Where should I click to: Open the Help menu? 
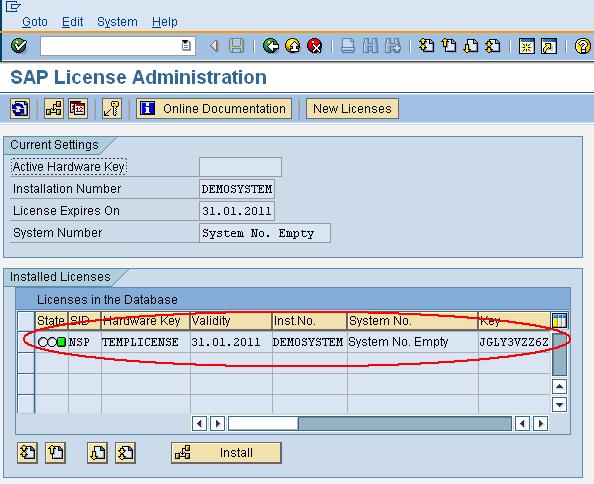(x=165, y=22)
